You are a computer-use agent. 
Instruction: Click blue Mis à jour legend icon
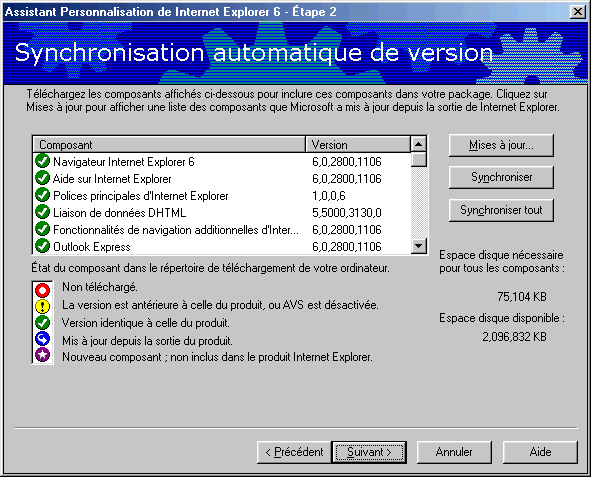pyautogui.click(x=42, y=339)
